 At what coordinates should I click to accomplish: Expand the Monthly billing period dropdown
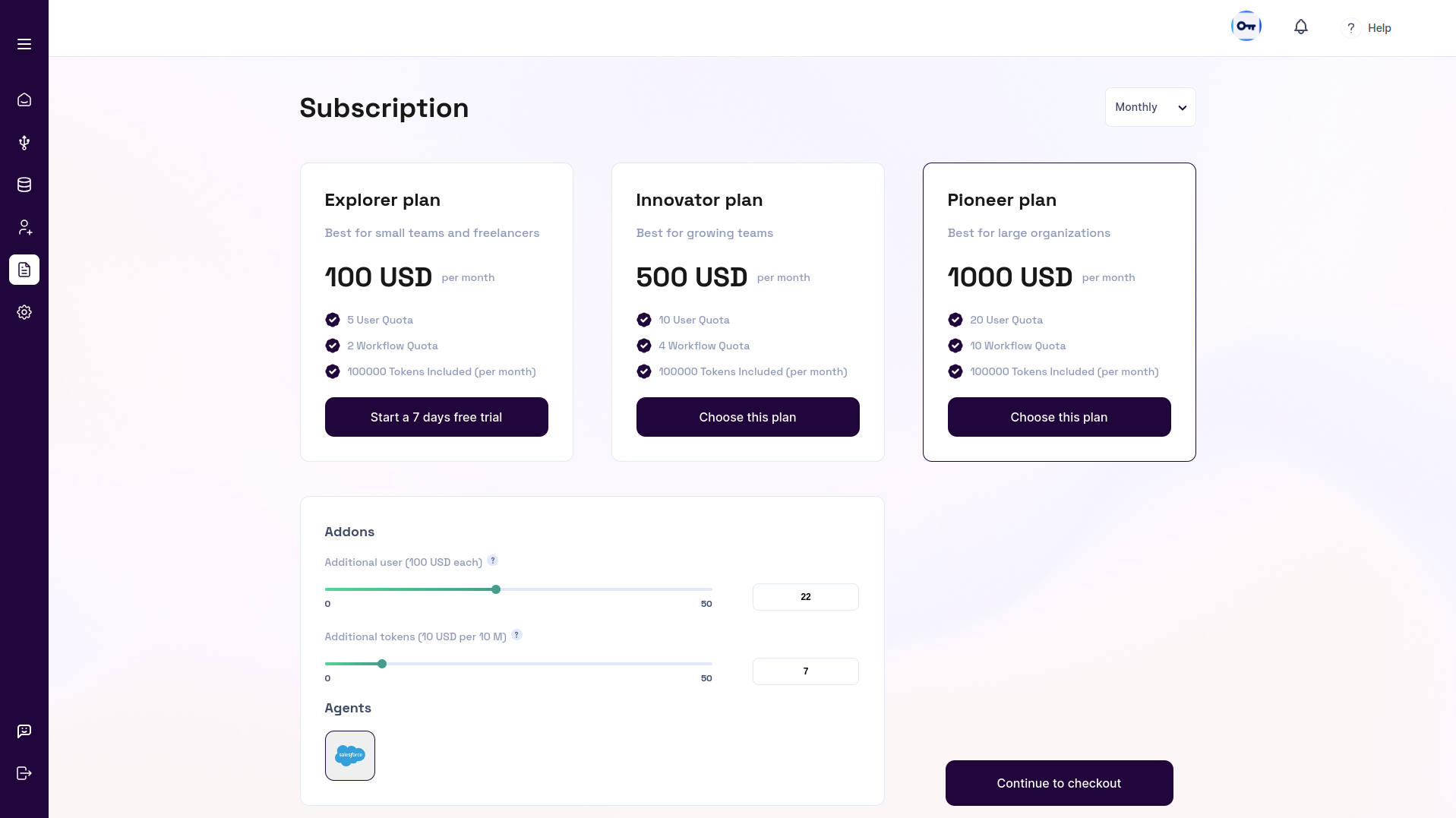(1150, 107)
